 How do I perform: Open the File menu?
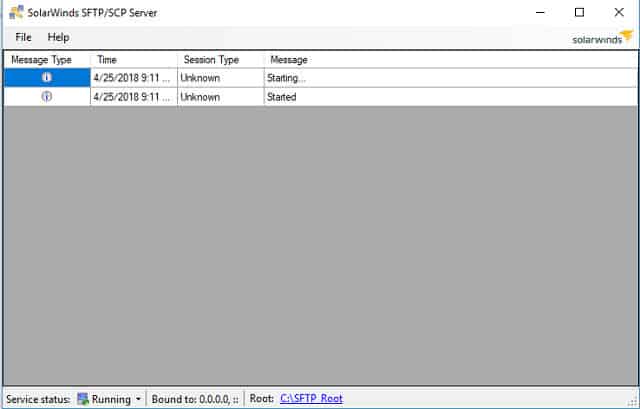pos(23,37)
